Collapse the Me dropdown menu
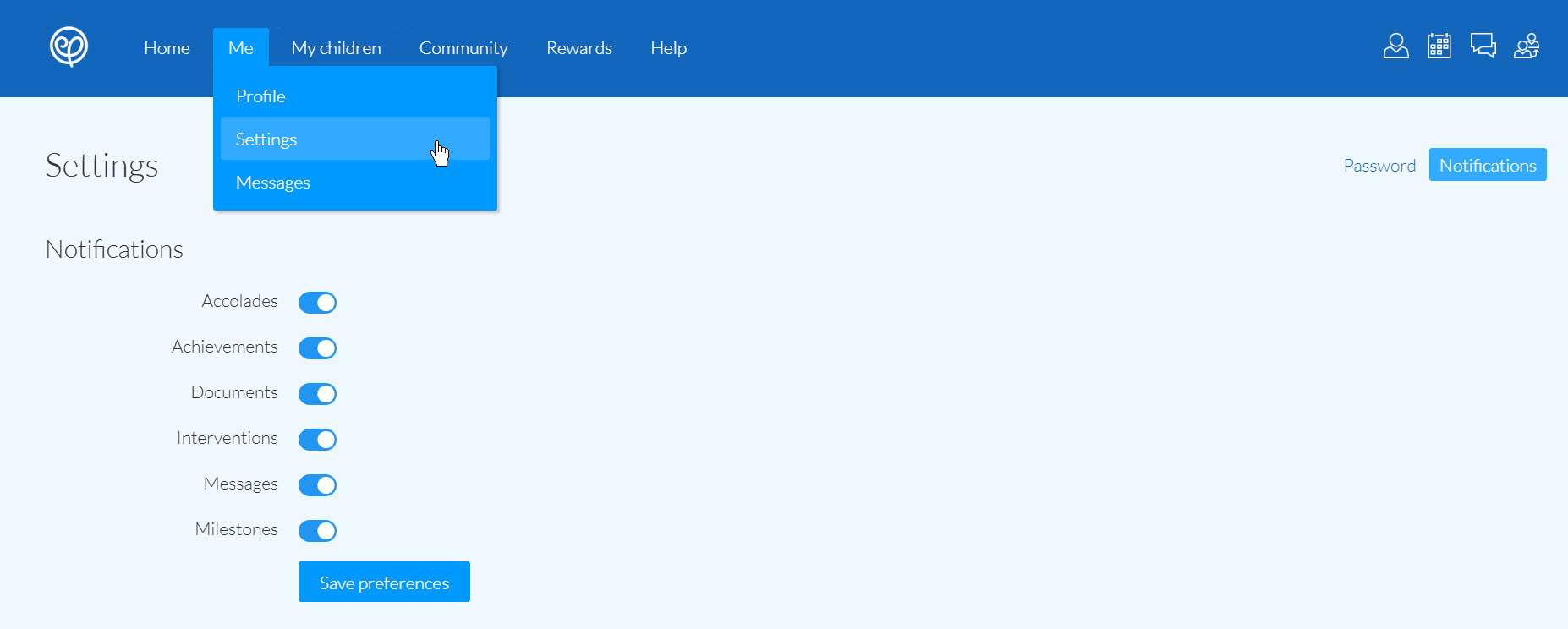 click(x=240, y=48)
